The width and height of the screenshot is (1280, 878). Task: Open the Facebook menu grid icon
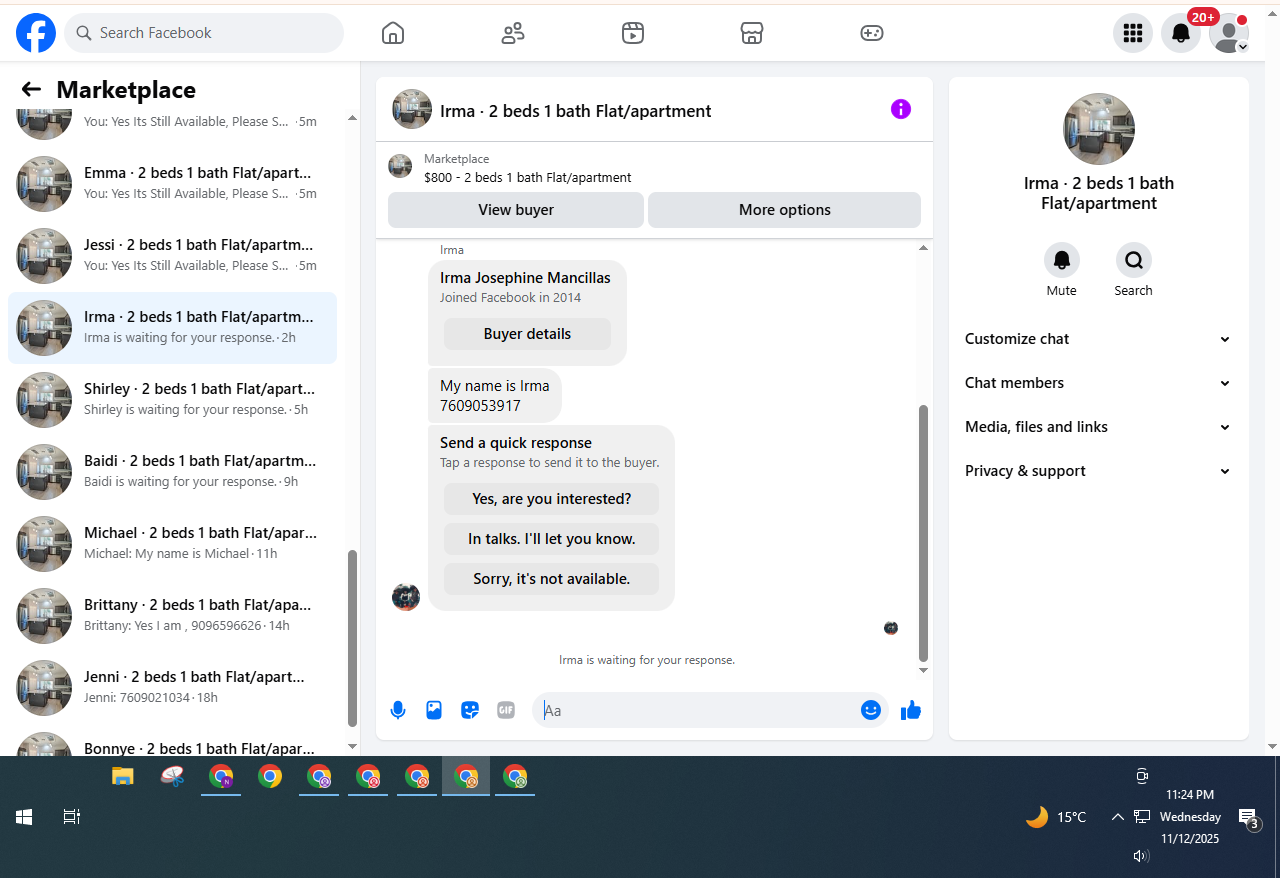coord(1133,33)
